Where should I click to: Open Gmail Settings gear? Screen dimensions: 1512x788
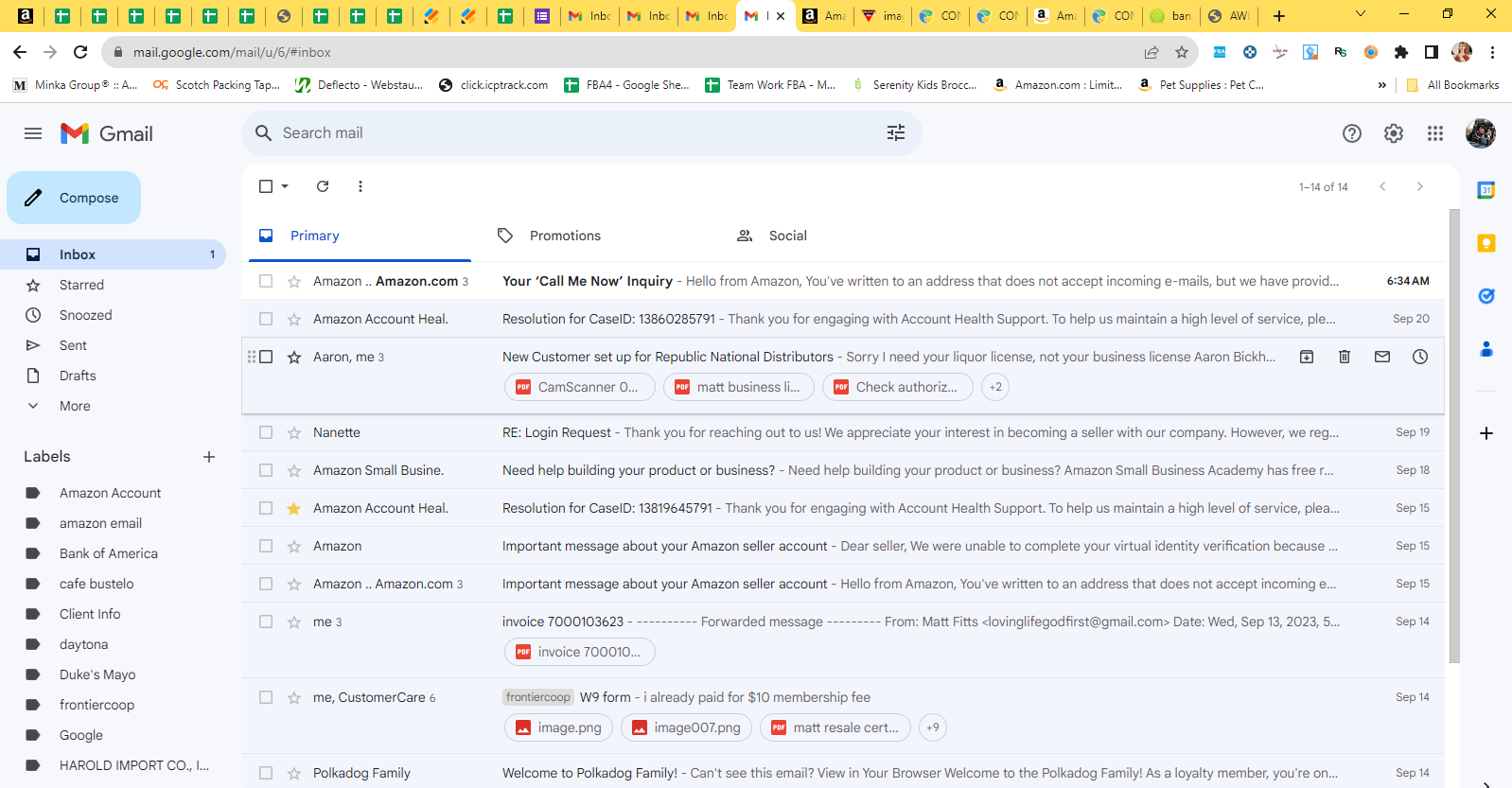[1394, 133]
